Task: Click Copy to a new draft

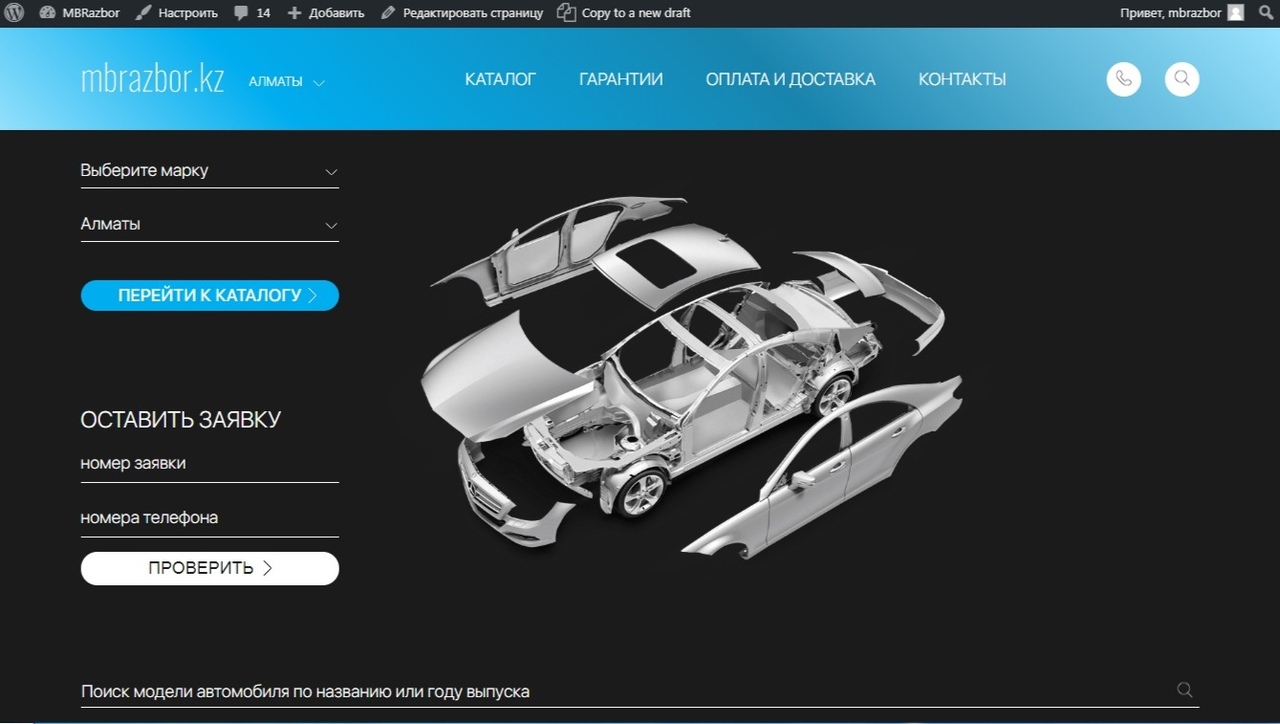Action: click(625, 13)
